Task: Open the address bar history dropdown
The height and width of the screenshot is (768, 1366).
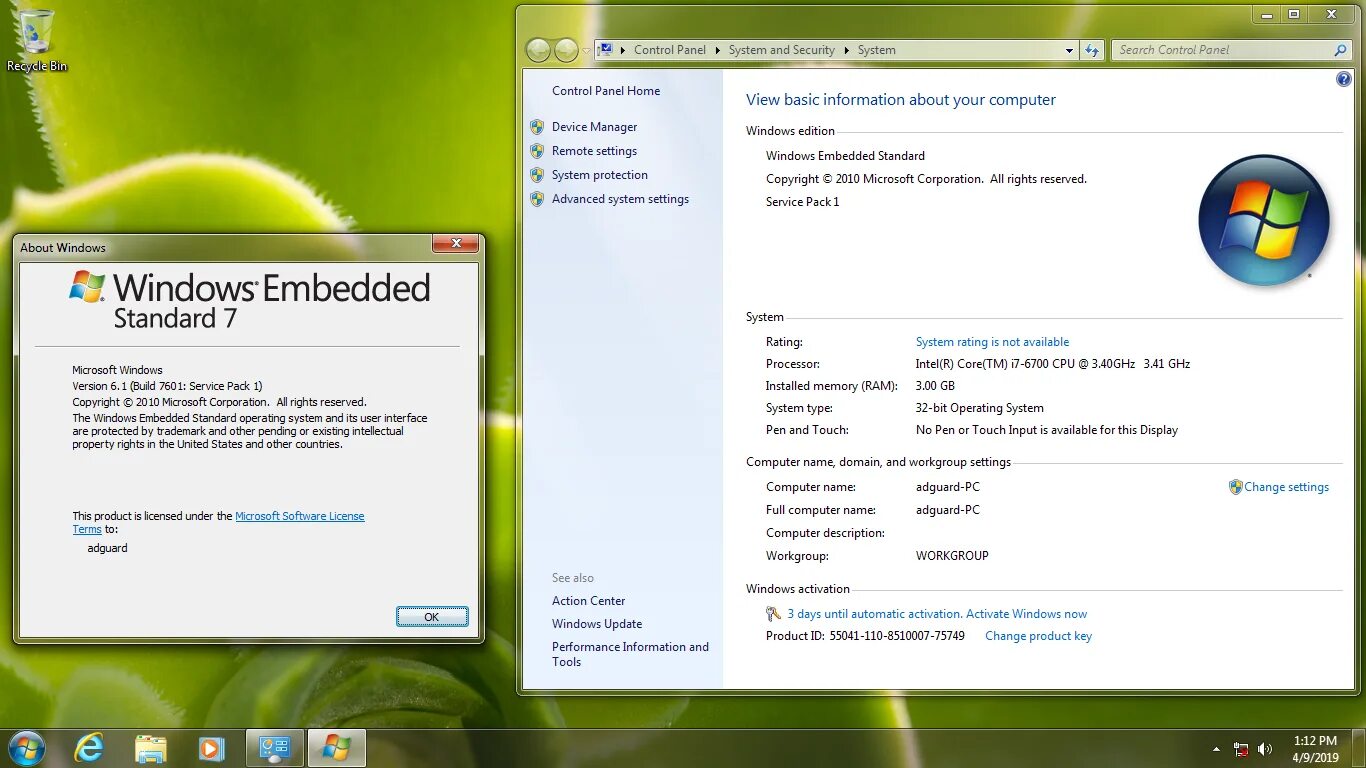Action: [x=1069, y=50]
